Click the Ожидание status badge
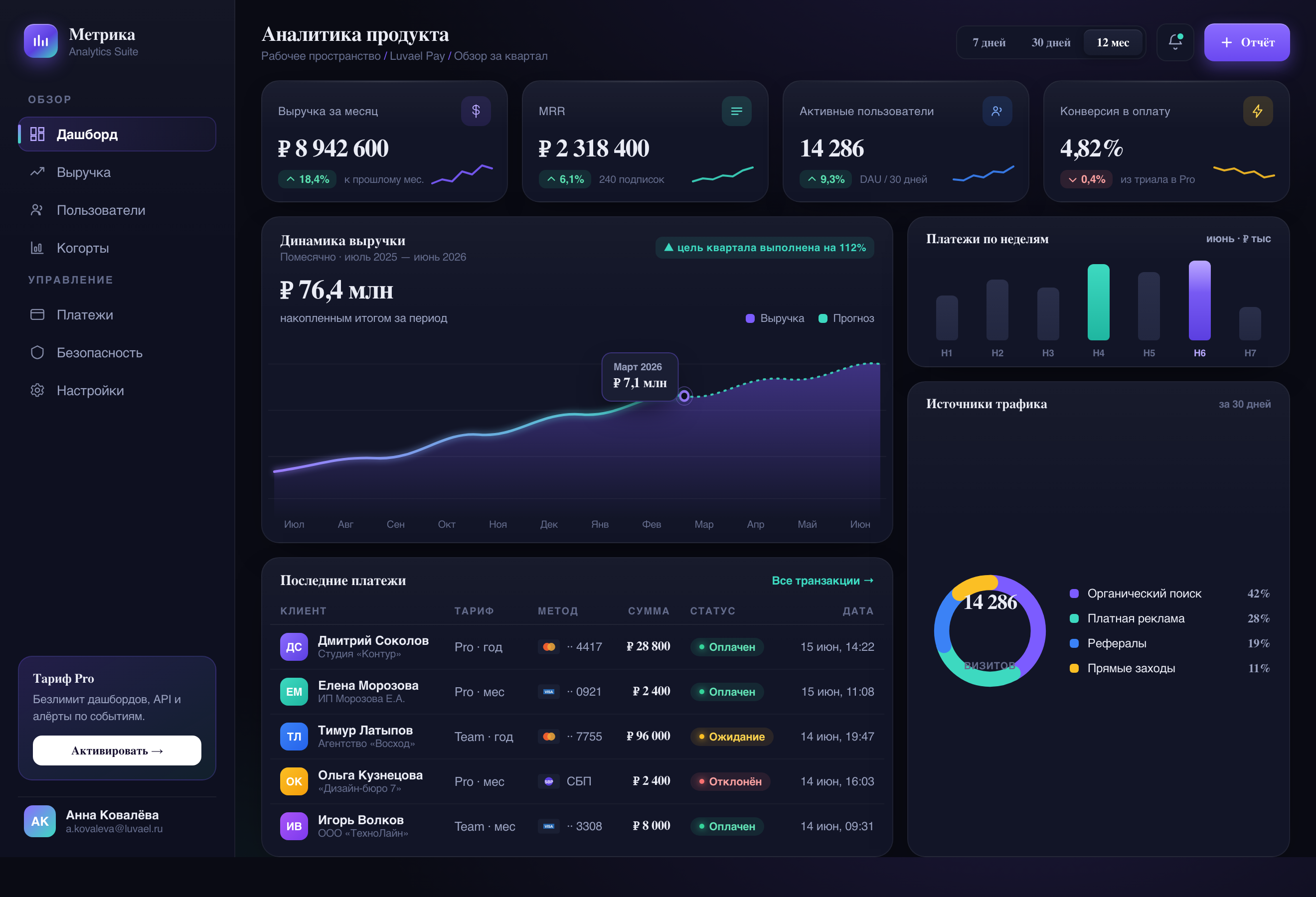The width and height of the screenshot is (1316, 897). pos(732,736)
